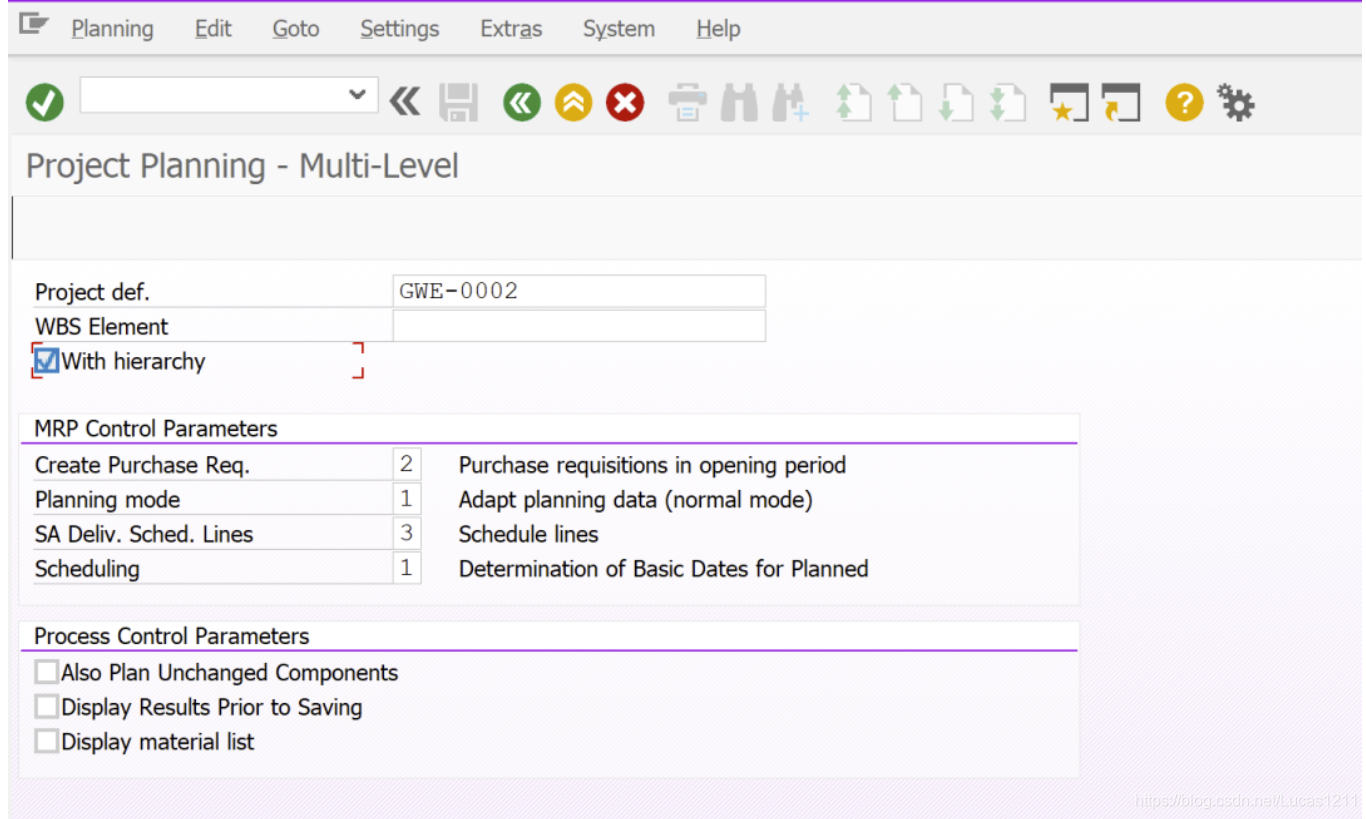Click the green Enter checkmark icon
Image resolution: width=1366 pixels, height=819 pixels.
(x=45, y=102)
